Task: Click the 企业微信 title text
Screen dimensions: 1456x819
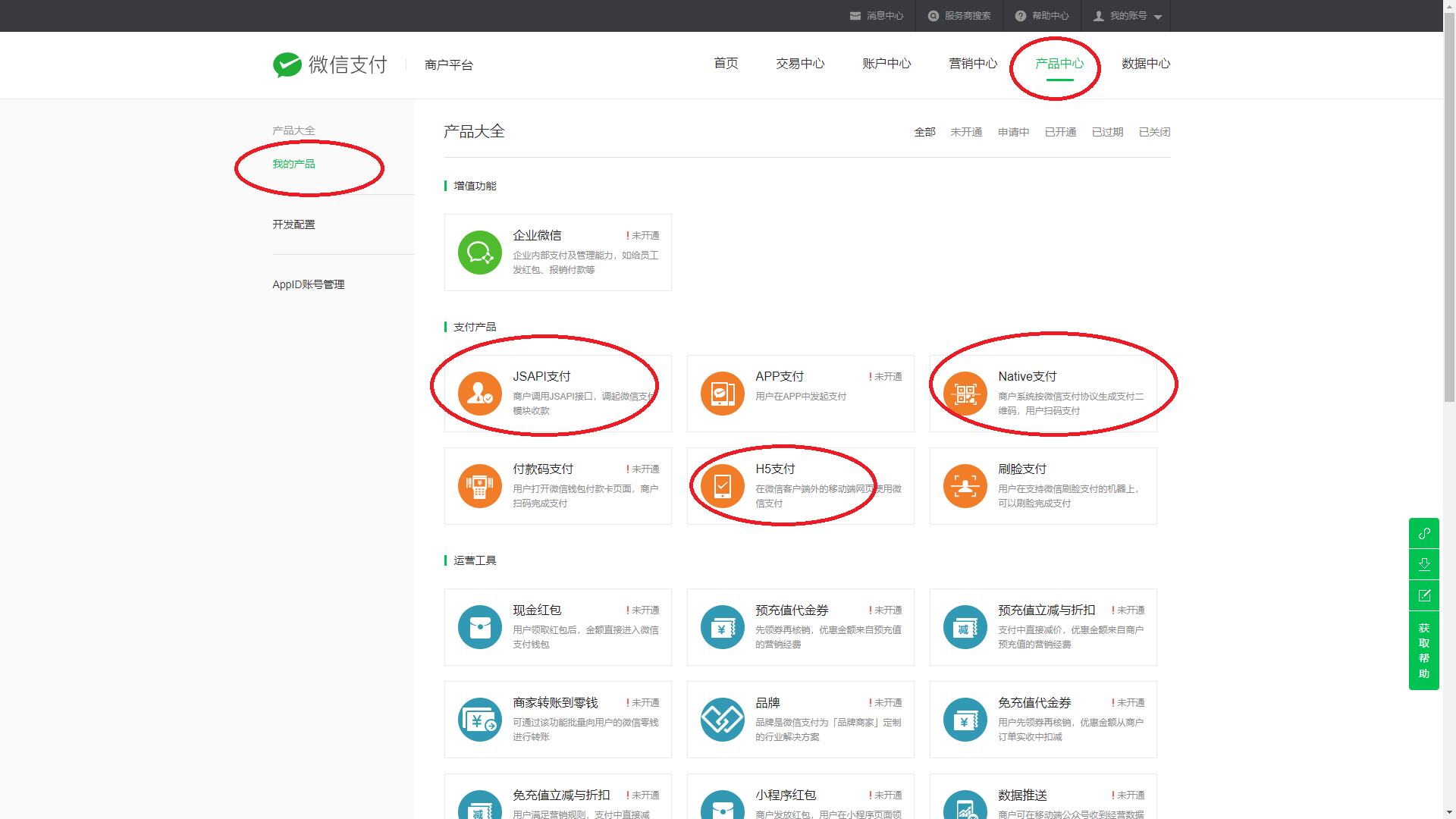Action: pos(537,235)
